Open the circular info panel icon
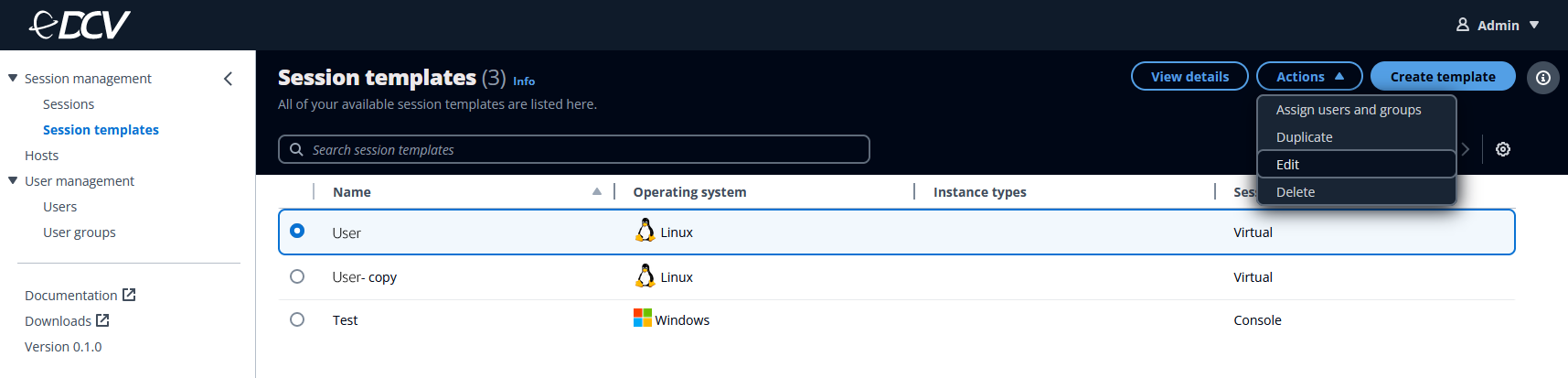 (1542, 78)
